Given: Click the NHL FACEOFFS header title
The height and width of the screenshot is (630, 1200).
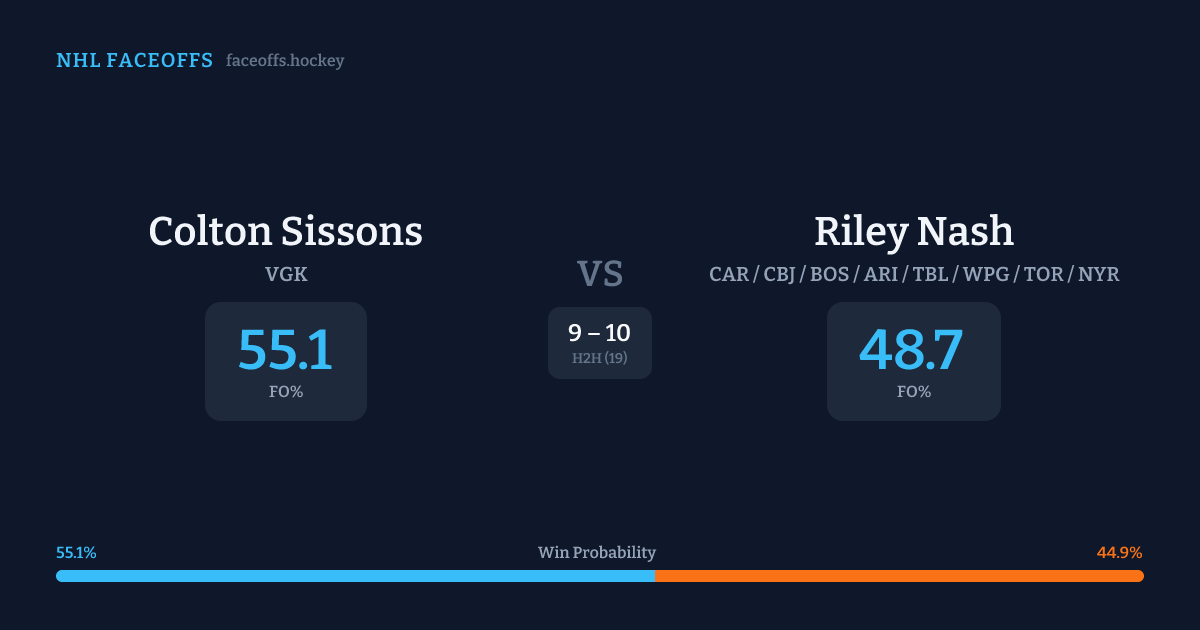Looking at the screenshot, I should click(134, 61).
